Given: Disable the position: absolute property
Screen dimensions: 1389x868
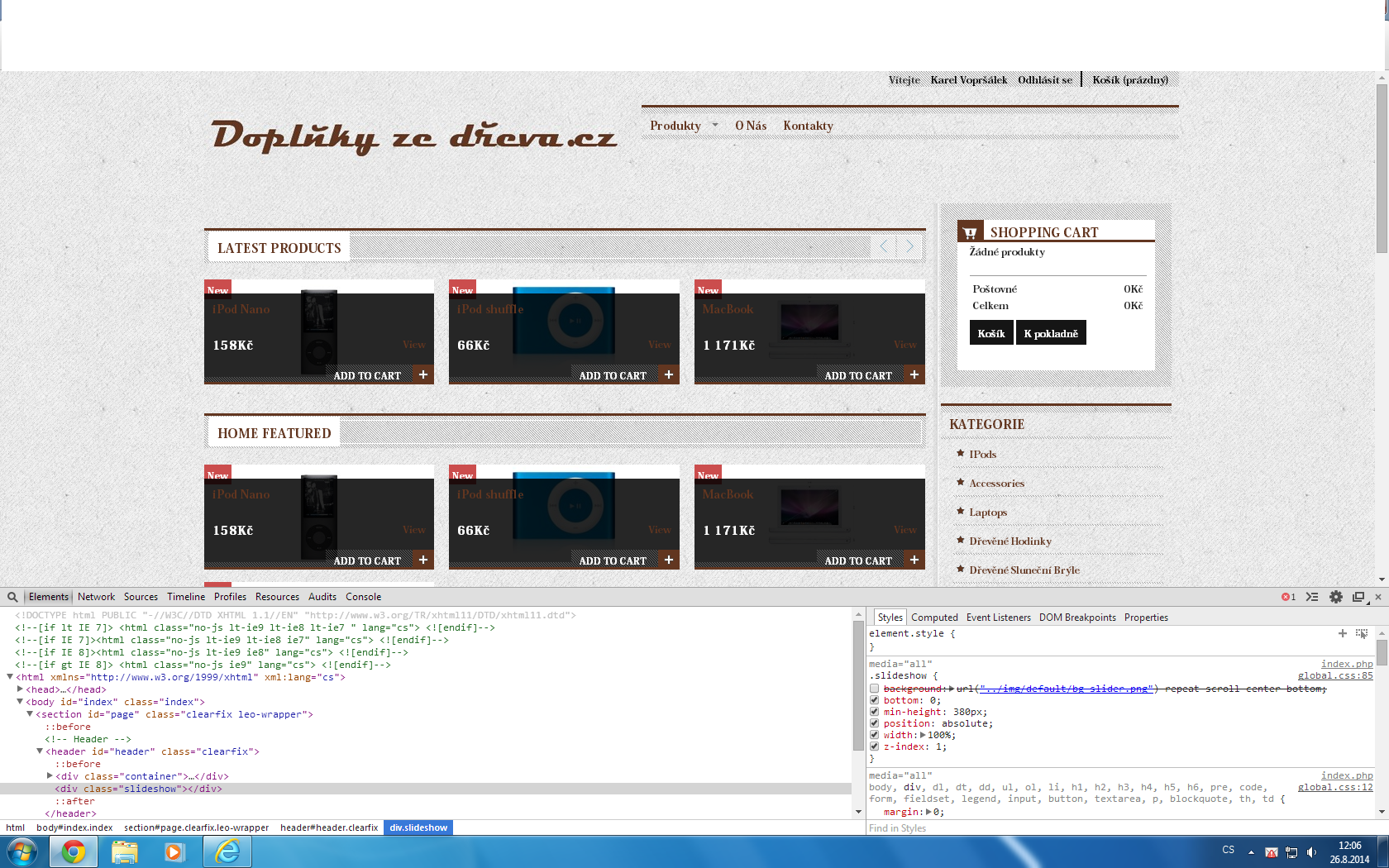Looking at the screenshot, I should [x=874, y=723].
